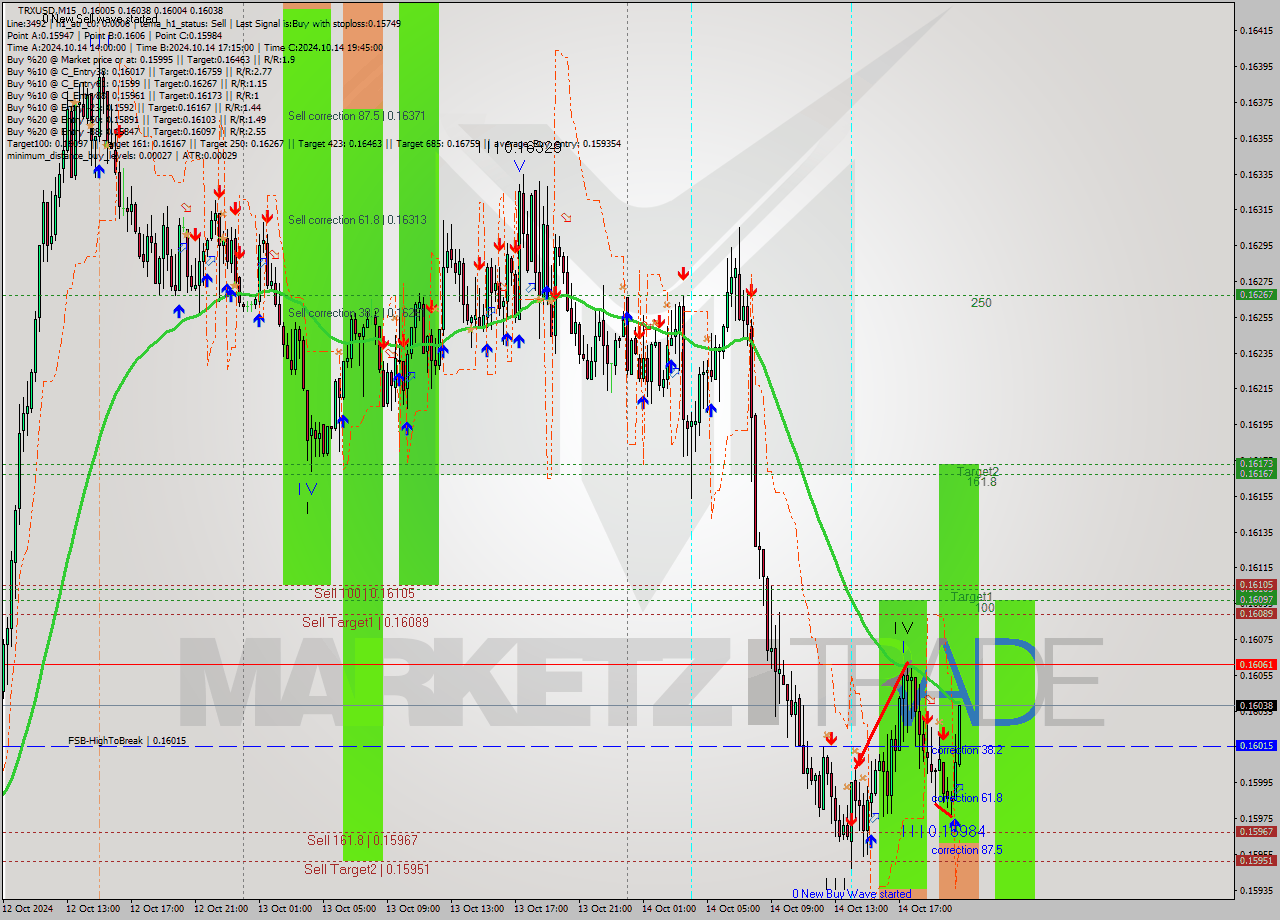Click the '250' target level label
The image size is (1280, 920).
(981, 303)
